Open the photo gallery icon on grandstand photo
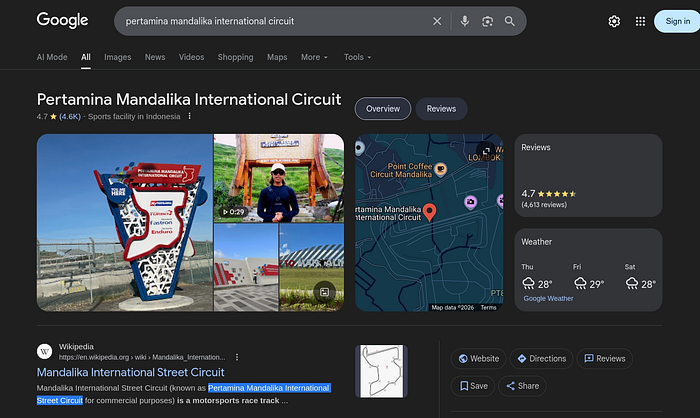This screenshot has height=418, width=700. coord(325,292)
